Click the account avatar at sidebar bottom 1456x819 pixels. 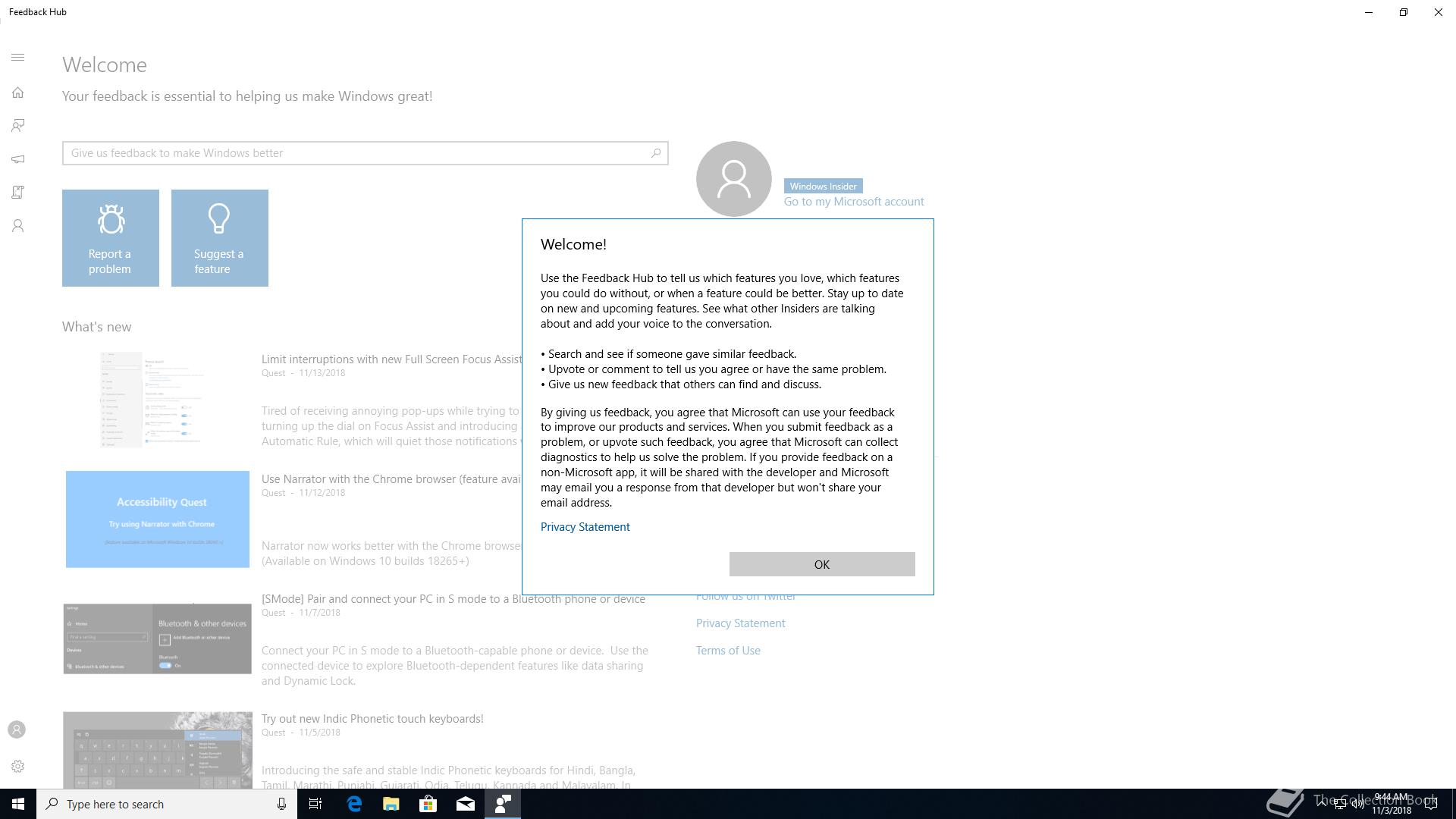click(17, 730)
